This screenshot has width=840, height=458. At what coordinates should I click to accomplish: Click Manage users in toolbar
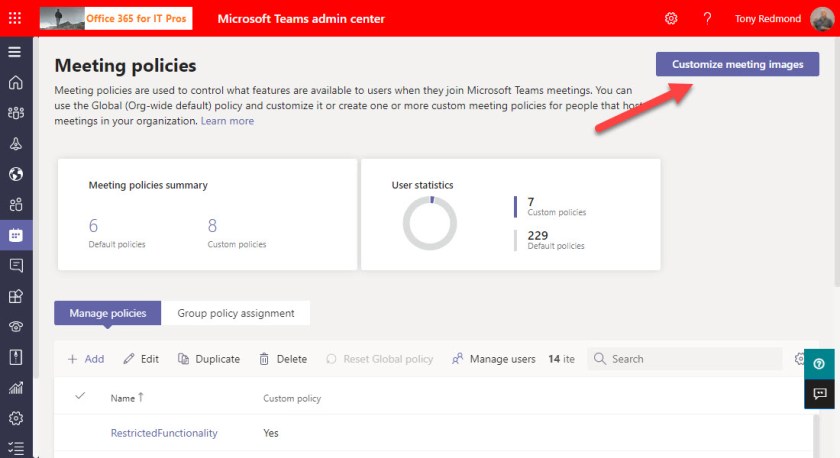click(x=493, y=359)
